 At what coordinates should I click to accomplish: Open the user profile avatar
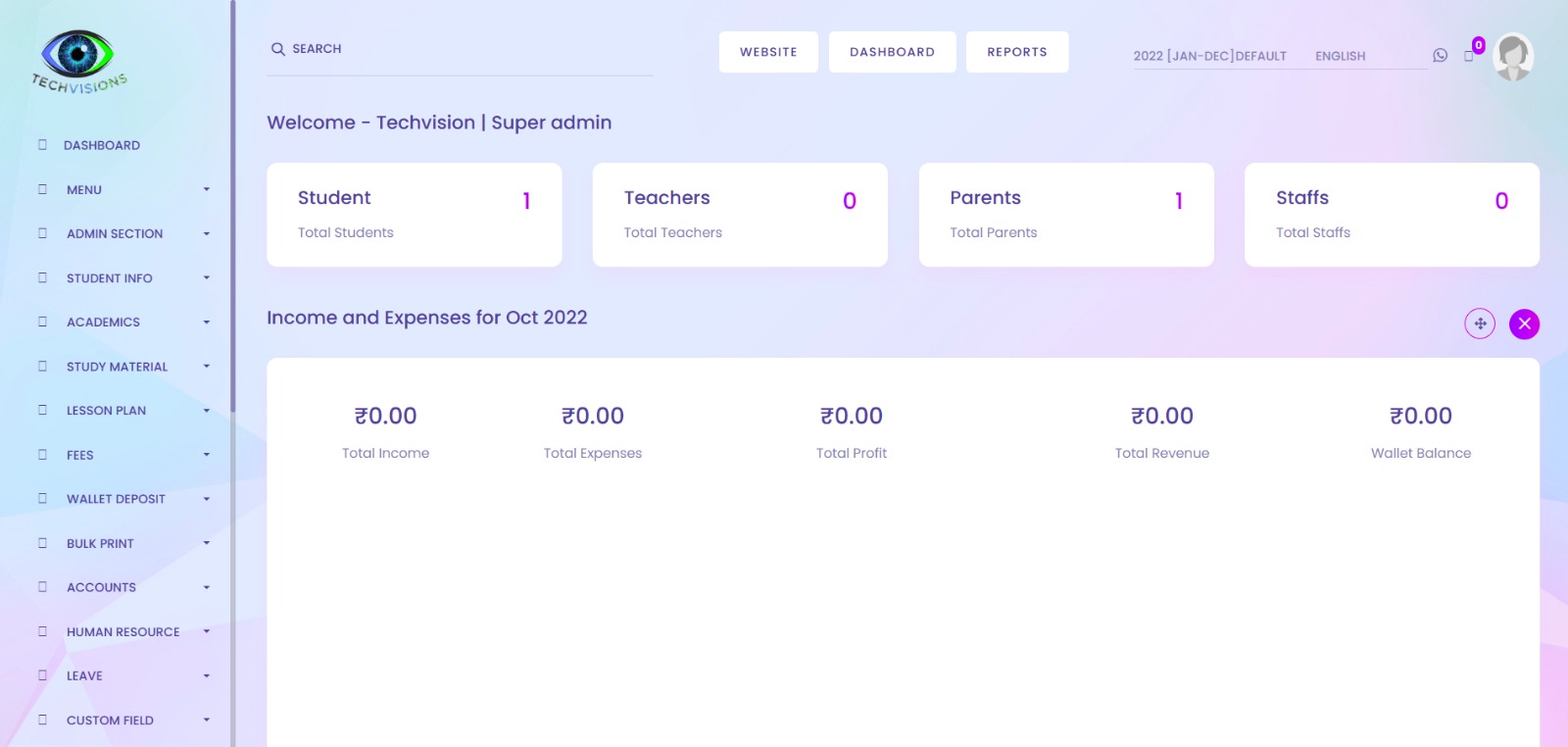(1513, 57)
